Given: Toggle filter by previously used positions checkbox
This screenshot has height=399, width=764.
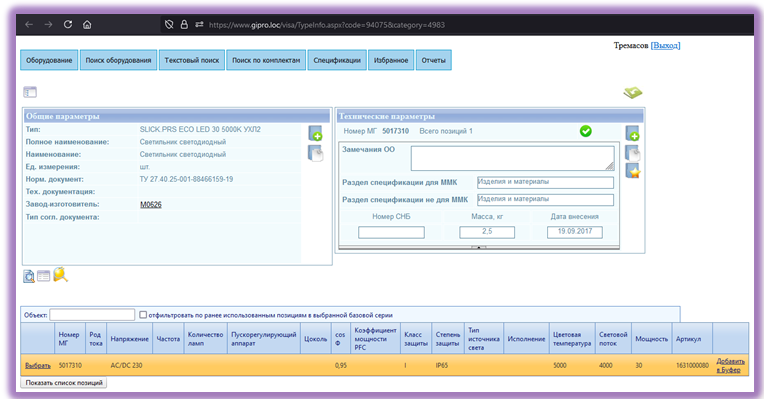Looking at the screenshot, I should pos(143,315).
